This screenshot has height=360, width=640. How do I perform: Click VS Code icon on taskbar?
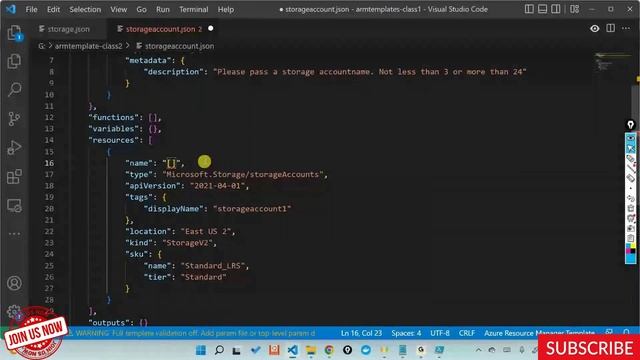[x=293, y=350]
